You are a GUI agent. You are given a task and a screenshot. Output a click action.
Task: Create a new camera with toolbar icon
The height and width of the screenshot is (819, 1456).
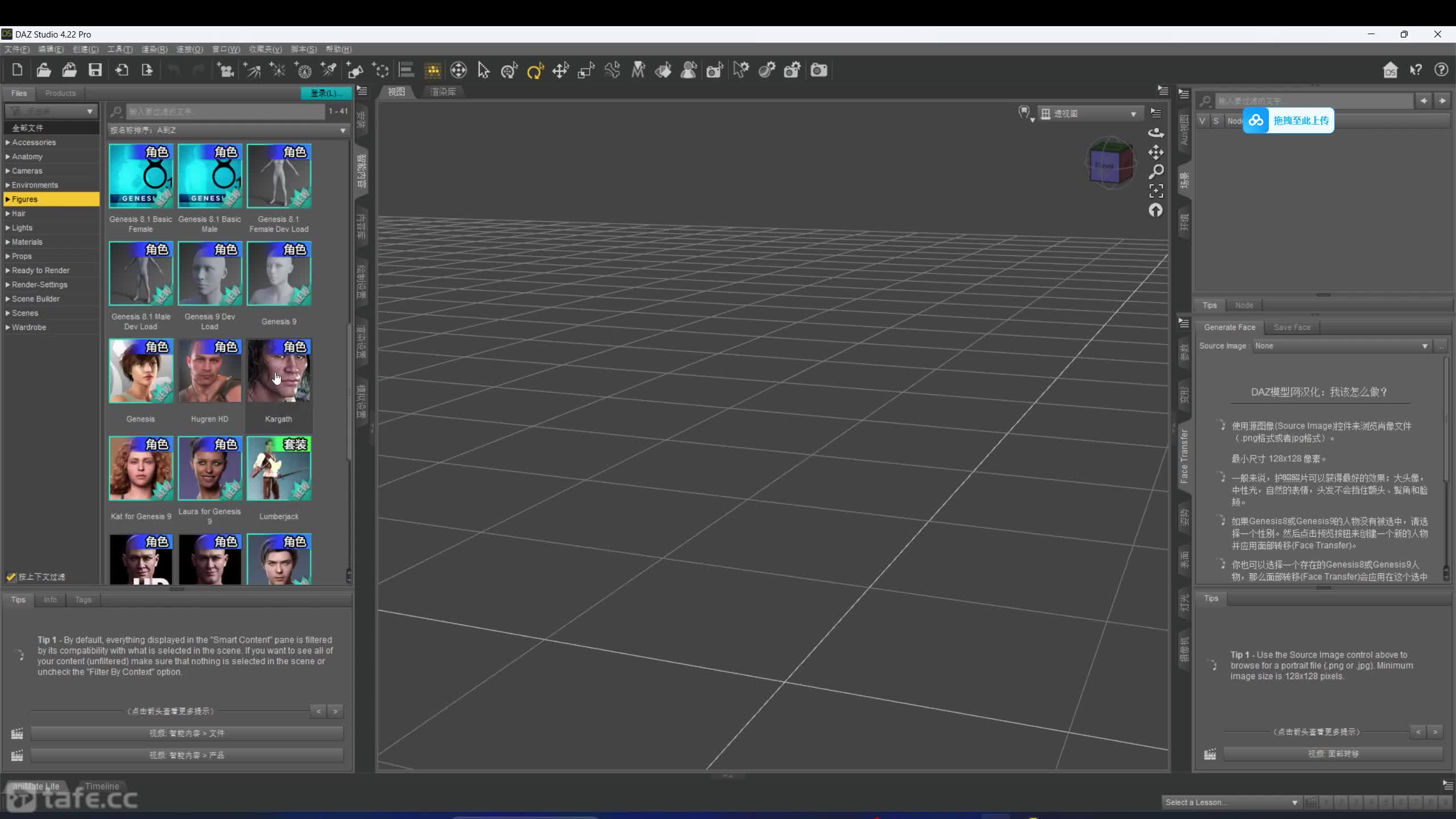click(x=226, y=70)
